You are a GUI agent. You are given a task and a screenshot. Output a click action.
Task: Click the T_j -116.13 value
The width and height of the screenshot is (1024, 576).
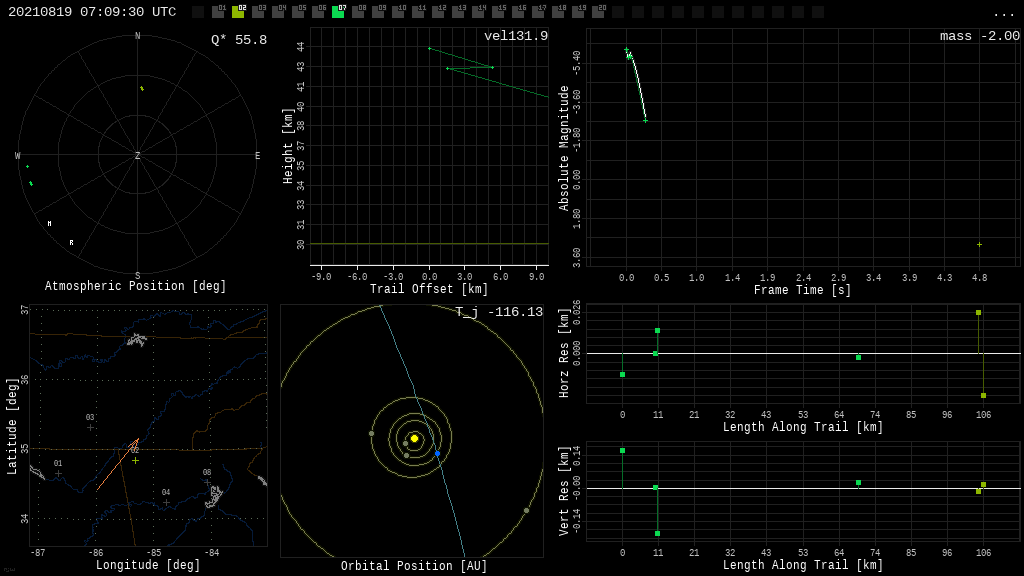coord(498,313)
